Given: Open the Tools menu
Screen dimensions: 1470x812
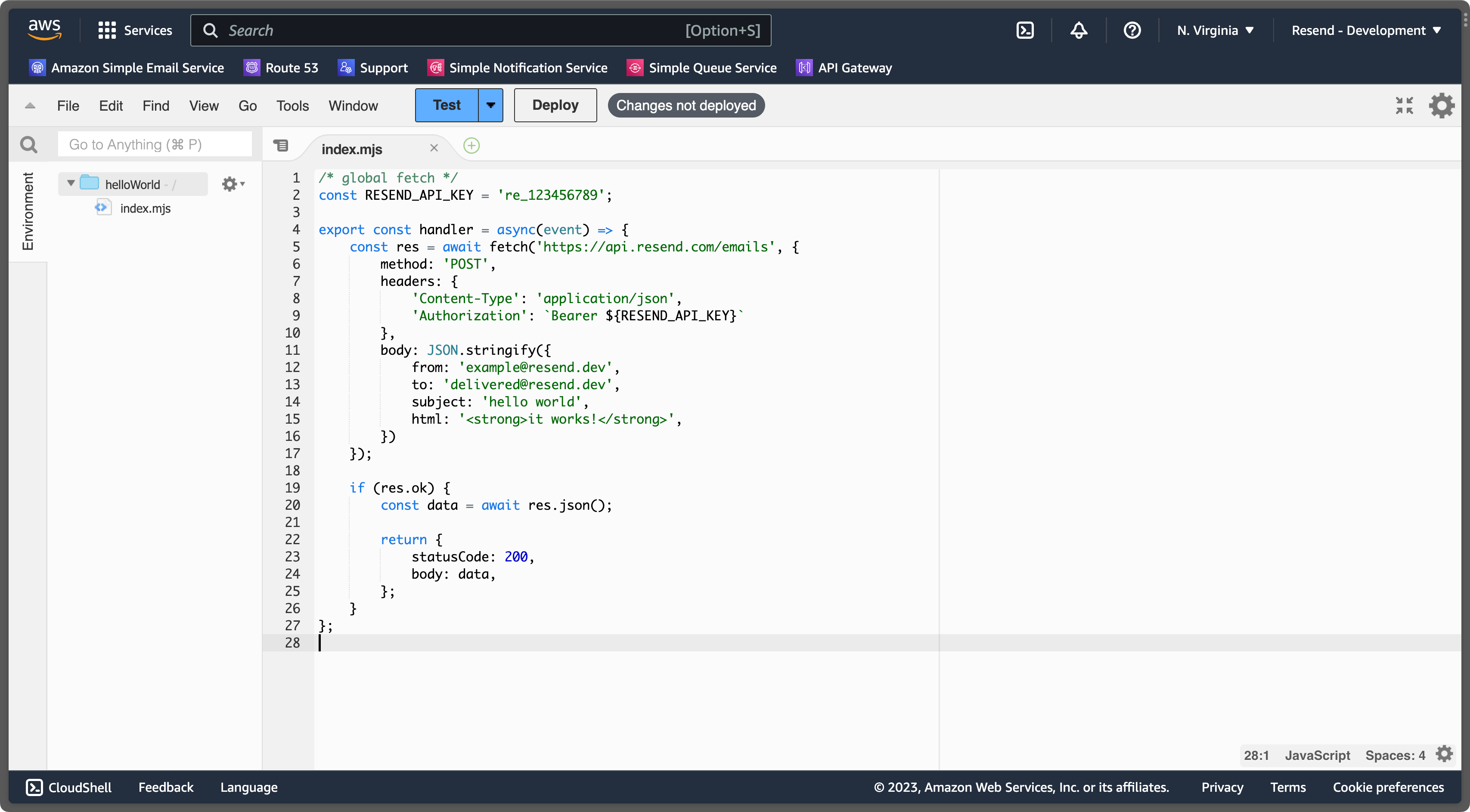Looking at the screenshot, I should 292,105.
